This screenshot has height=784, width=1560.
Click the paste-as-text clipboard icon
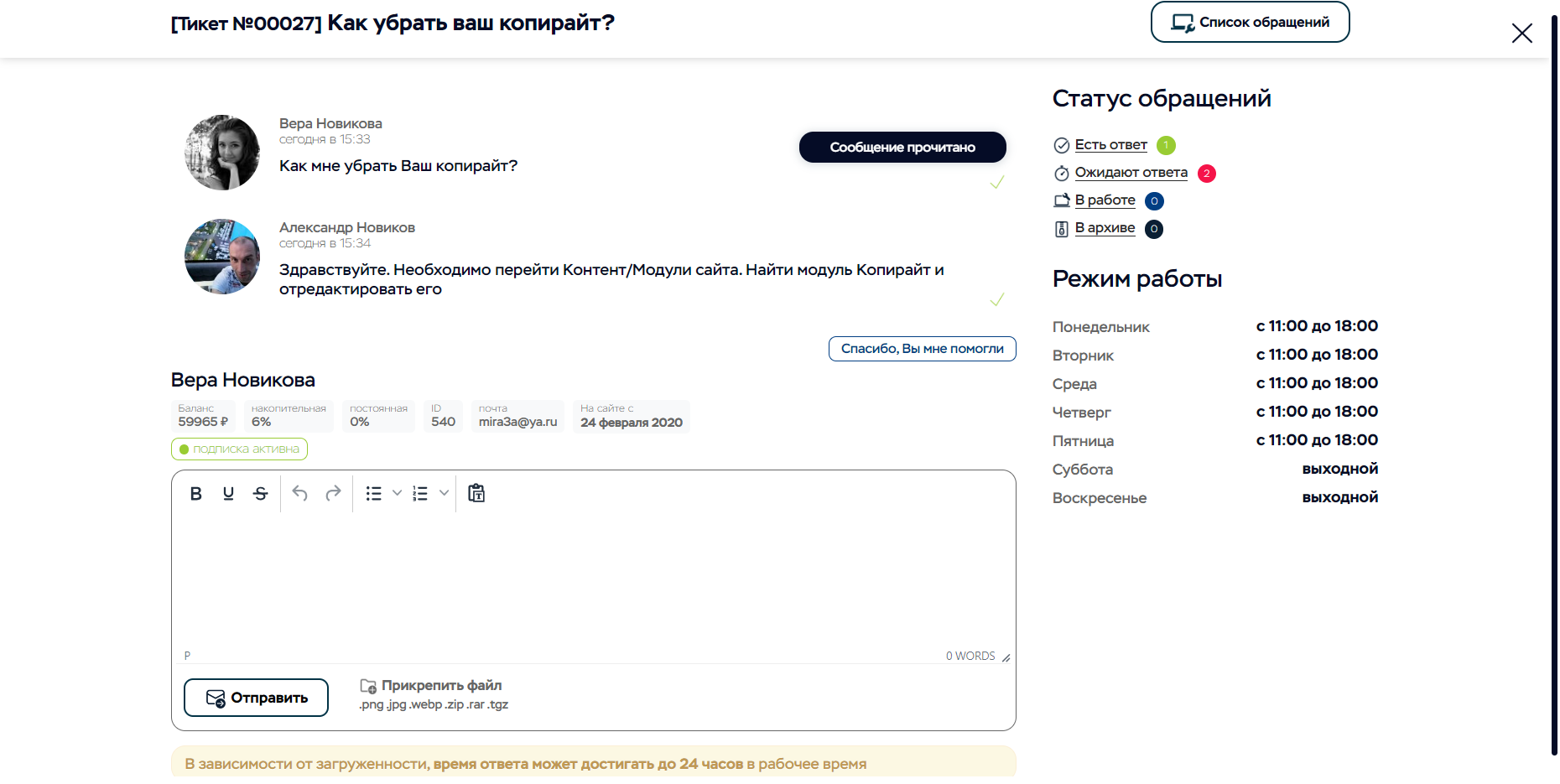(x=476, y=494)
